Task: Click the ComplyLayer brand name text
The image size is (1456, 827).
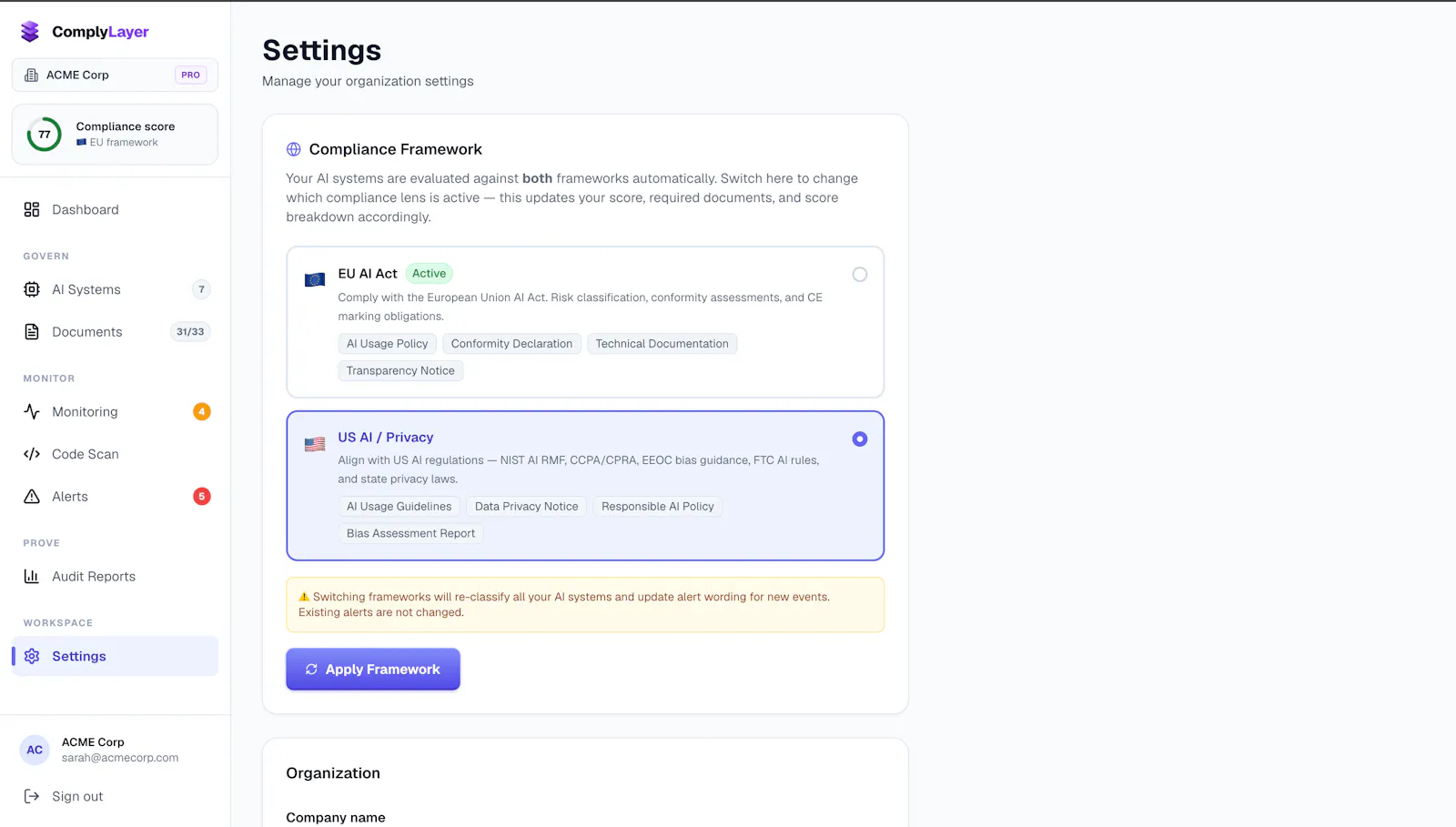Action: [100, 32]
